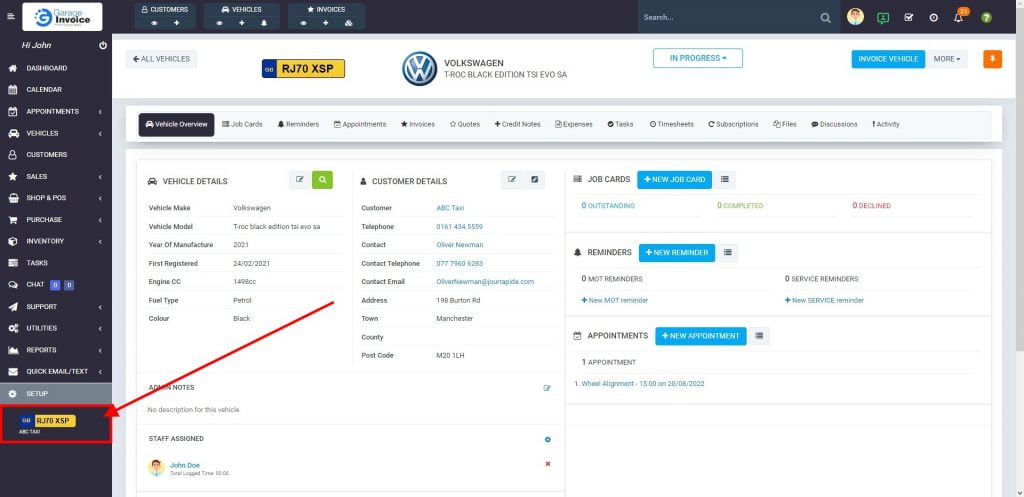The height and width of the screenshot is (497, 1024).
Task: Show reminders list view icon
Action: pyautogui.click(x=728, y=253)
